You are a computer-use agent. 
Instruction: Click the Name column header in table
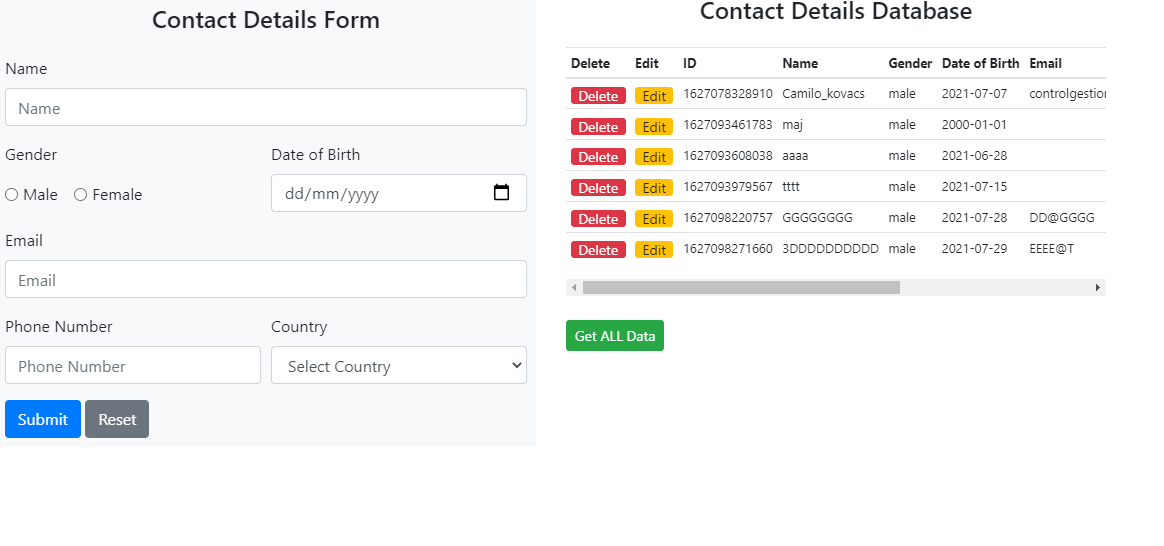click(800, 63)
